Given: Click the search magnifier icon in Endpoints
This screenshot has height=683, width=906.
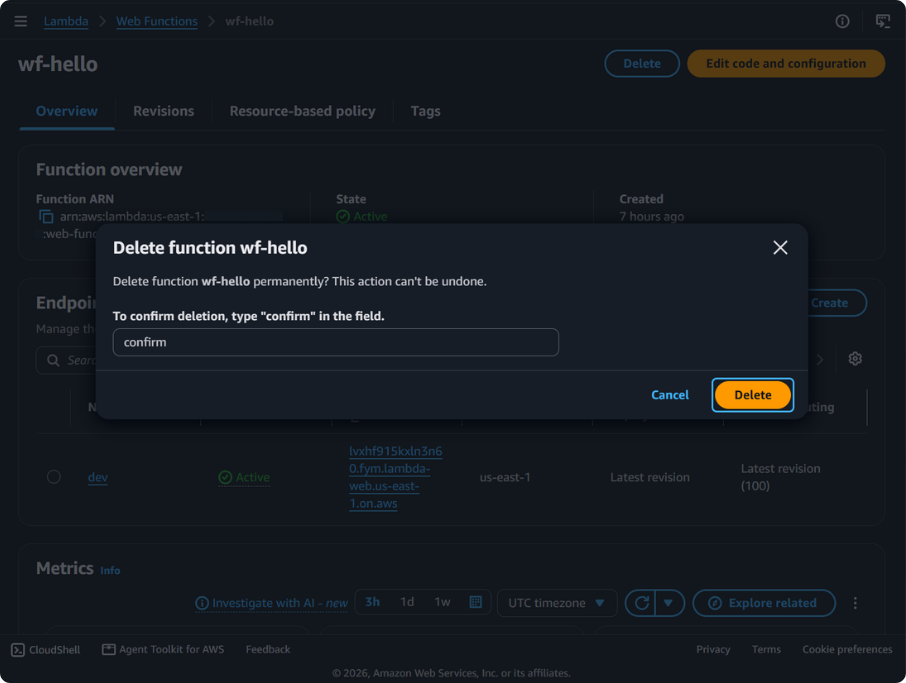Looking at the screenshot, I should click(53, 361).
